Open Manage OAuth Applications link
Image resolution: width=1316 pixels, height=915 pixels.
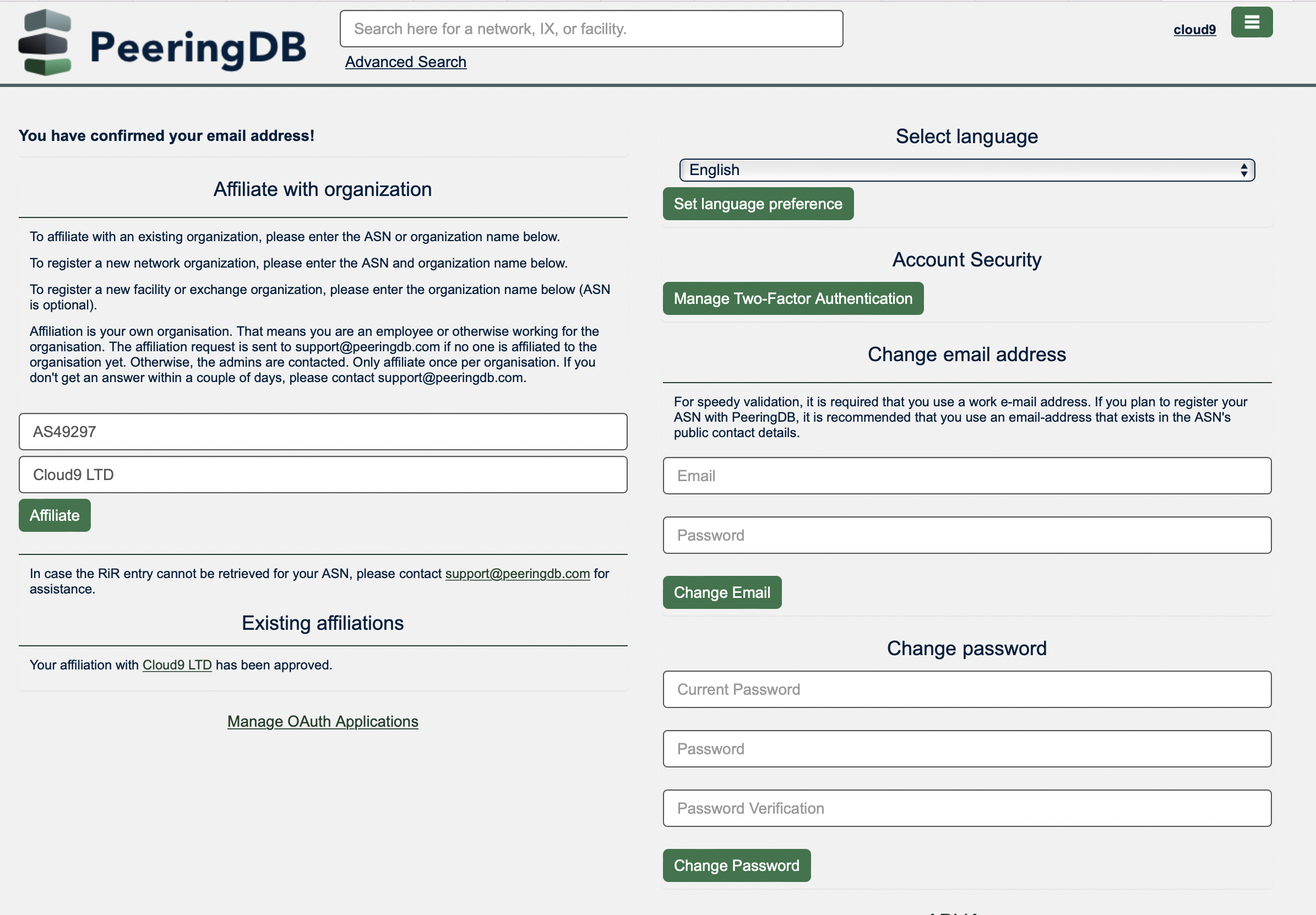coord(323,721)
